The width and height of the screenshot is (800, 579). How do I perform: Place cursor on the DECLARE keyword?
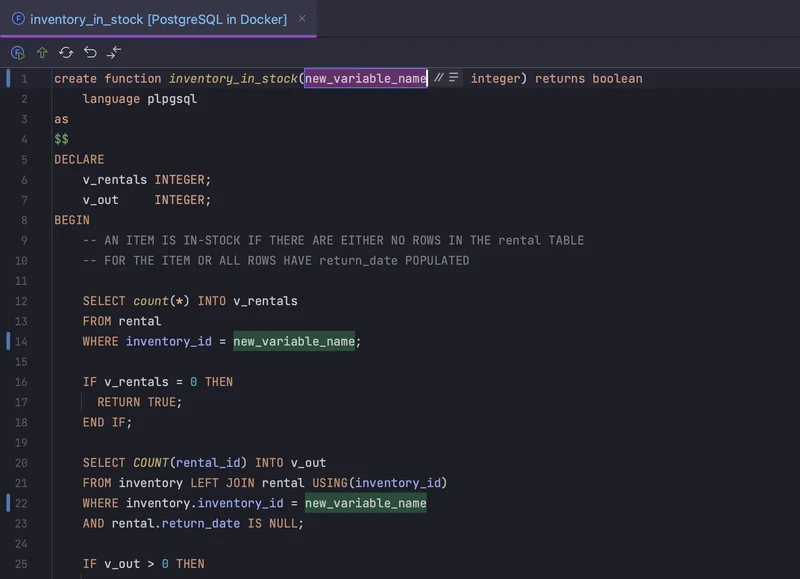[79, 159]
